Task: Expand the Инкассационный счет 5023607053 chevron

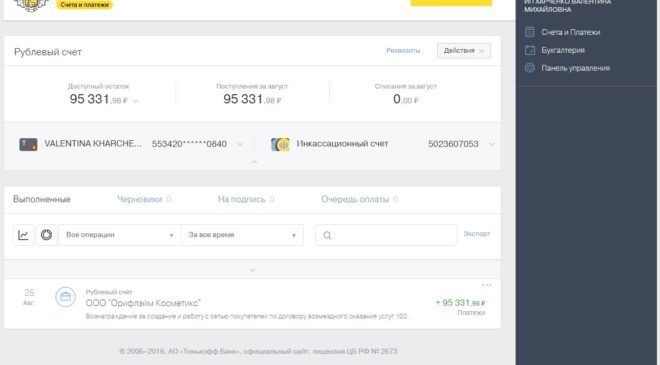Action: [491, 144]
